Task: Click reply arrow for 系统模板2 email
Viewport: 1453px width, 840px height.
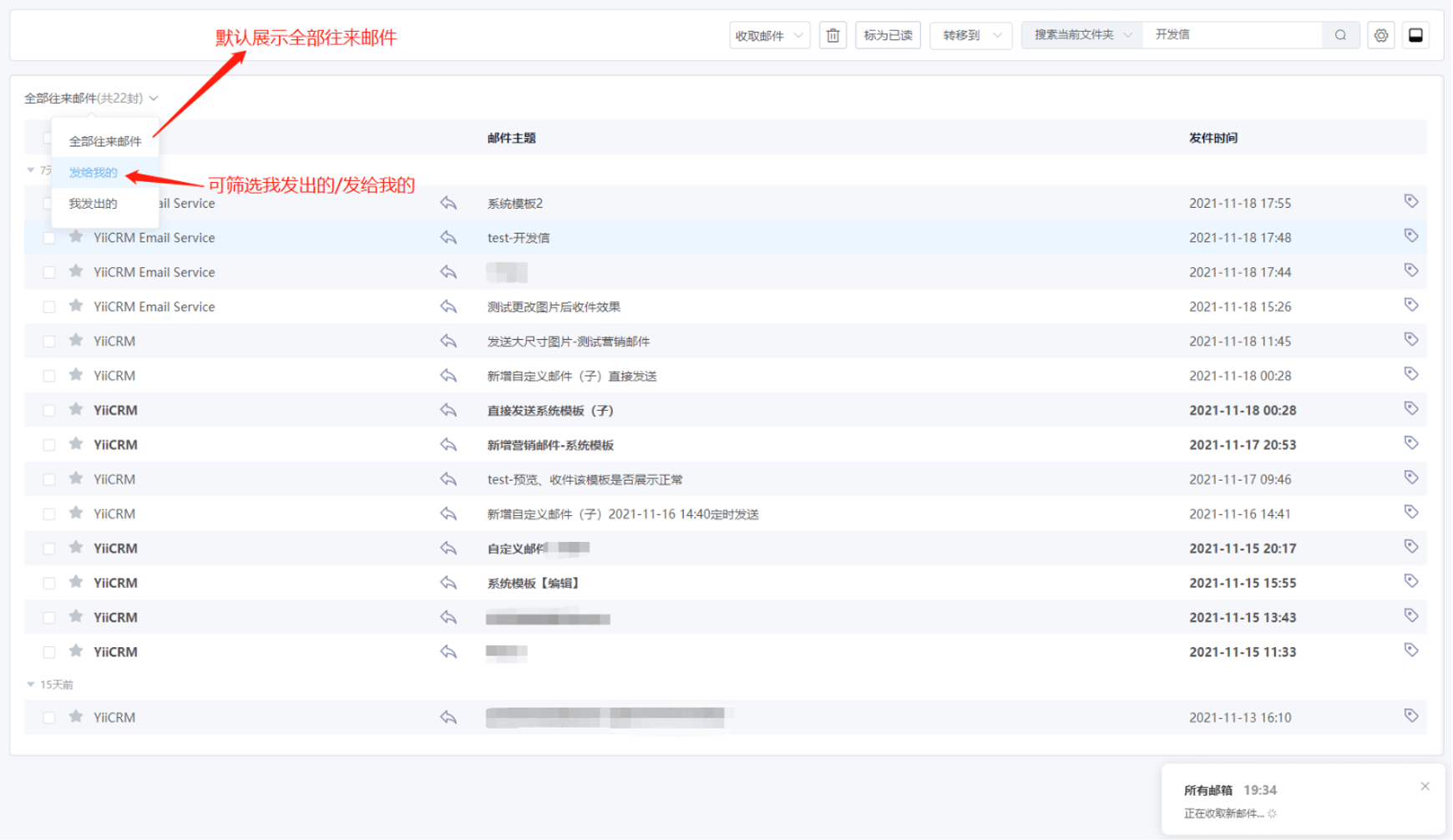Action: pyautogui.click(x=448, y=203)
